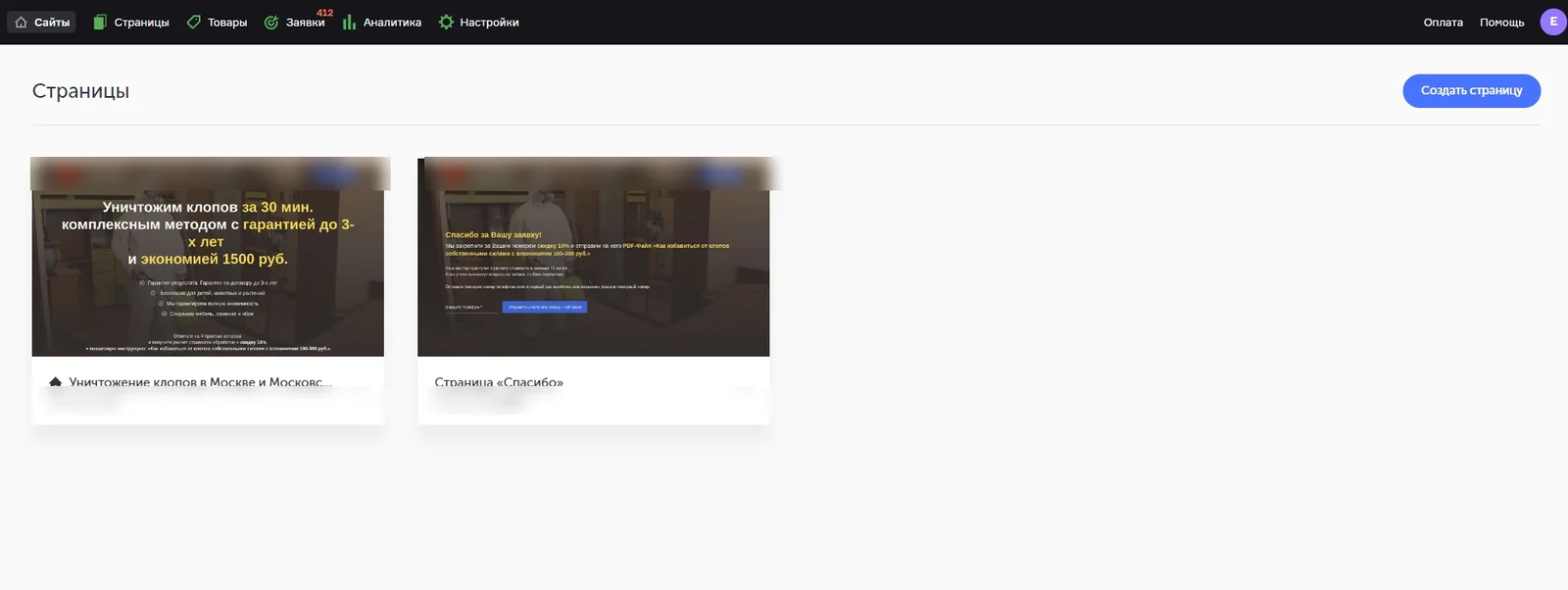Open the user avatar labeled E
The width and height of the screenshot is (1568, 590).
point(1553,22)
